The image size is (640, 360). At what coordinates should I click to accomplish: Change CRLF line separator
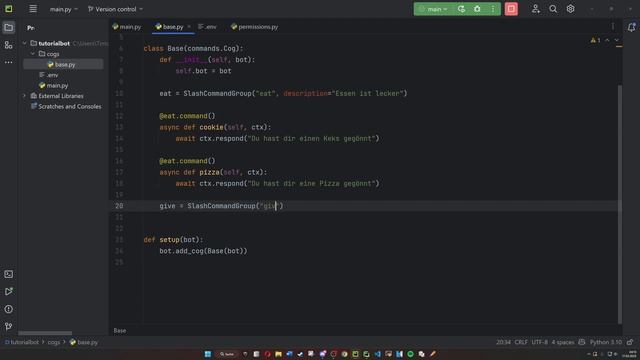pyautogui.click(x=521, y=342)
